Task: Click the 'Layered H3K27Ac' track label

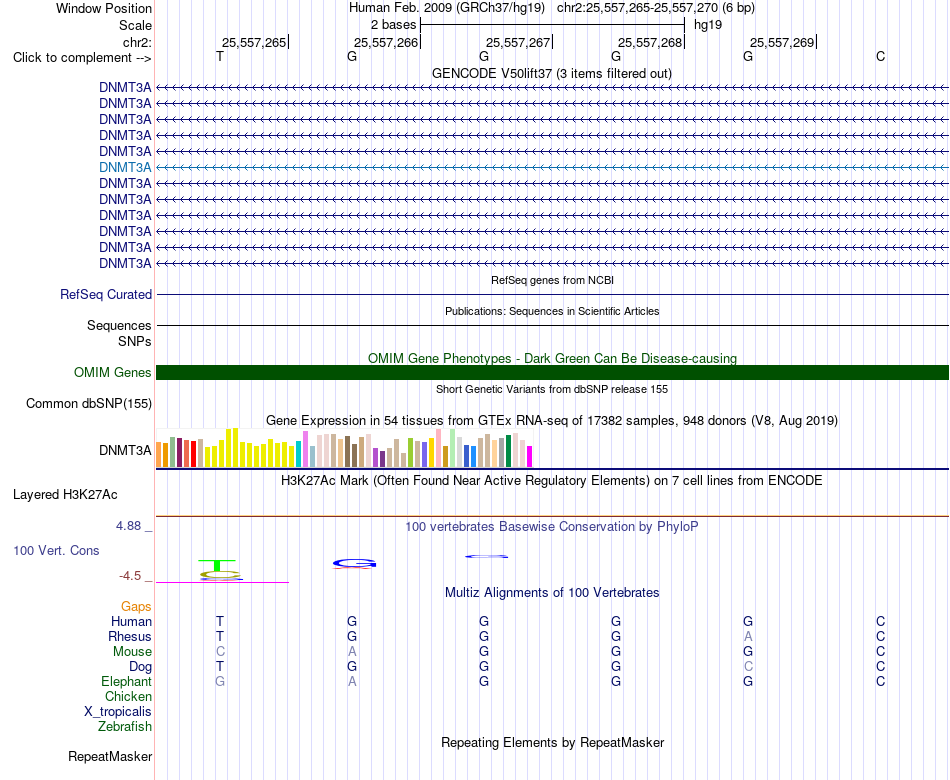Action: pos(65,495)
